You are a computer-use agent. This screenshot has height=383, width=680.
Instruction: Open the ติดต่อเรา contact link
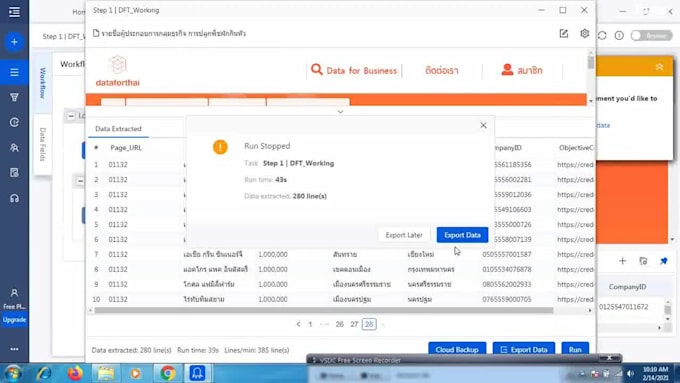click(441, 71)
